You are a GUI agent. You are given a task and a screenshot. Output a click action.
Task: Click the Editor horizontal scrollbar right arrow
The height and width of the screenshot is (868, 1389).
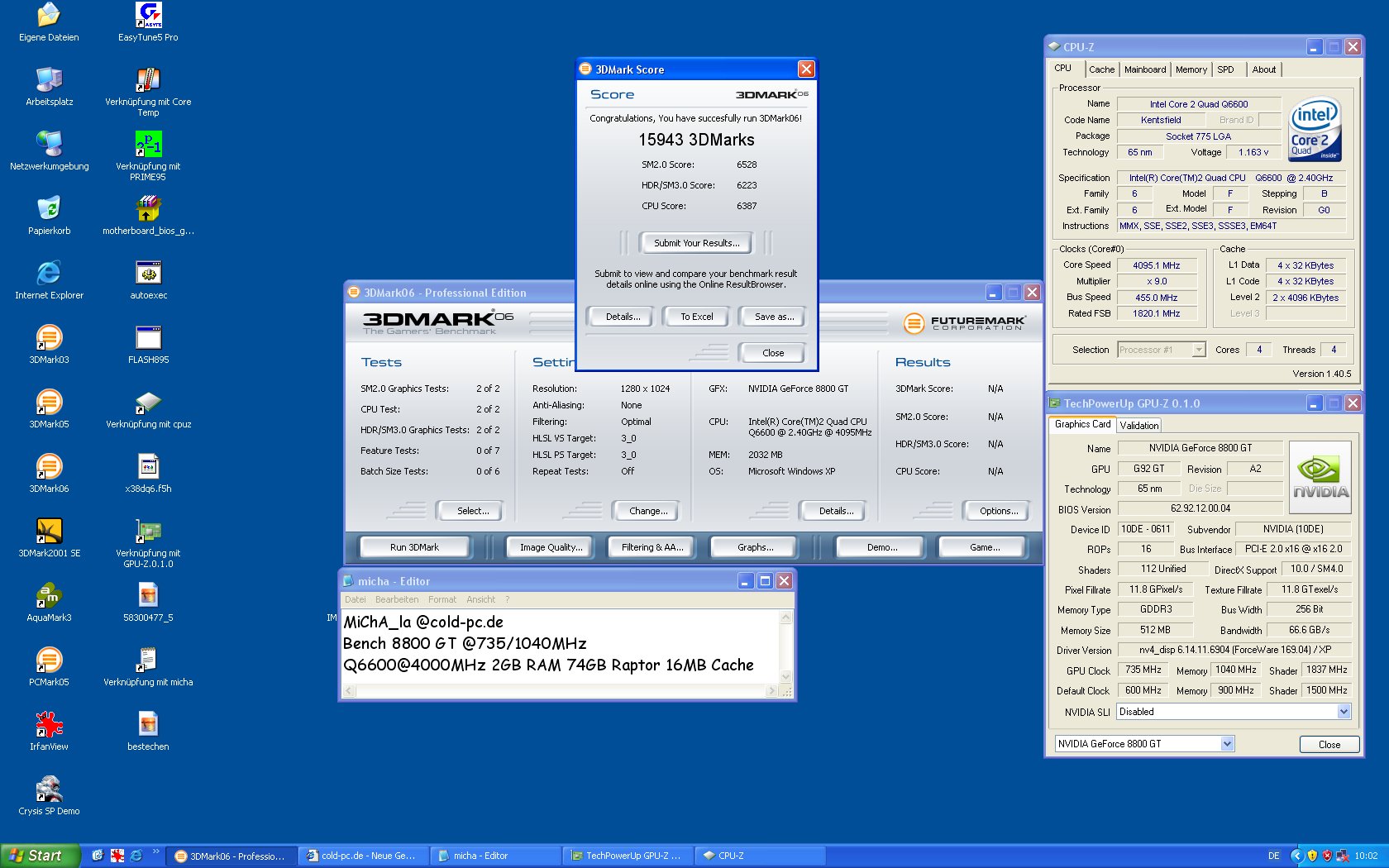tap(772, 690)
